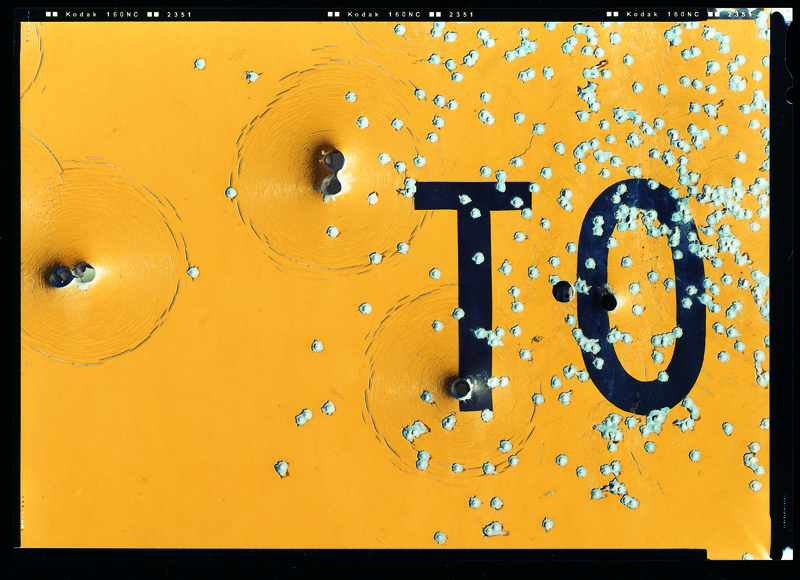This screenshot has width=800, height=580.
Task: Click the black letter O
Action: (641, 297)
